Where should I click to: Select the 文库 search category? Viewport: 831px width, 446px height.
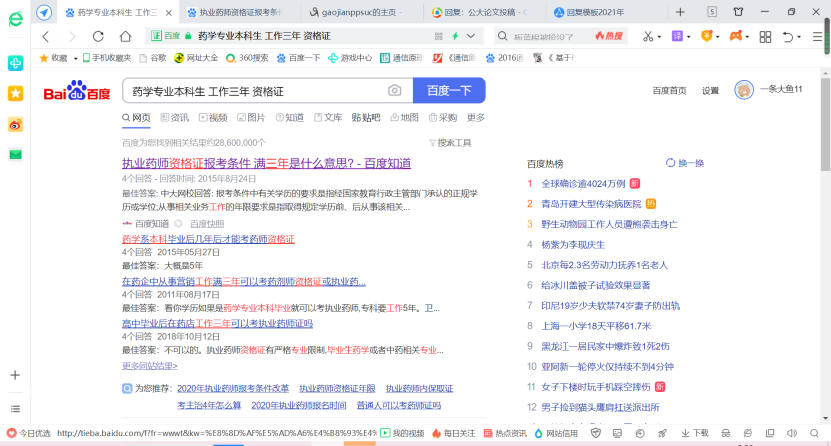[x=328, y=118]
